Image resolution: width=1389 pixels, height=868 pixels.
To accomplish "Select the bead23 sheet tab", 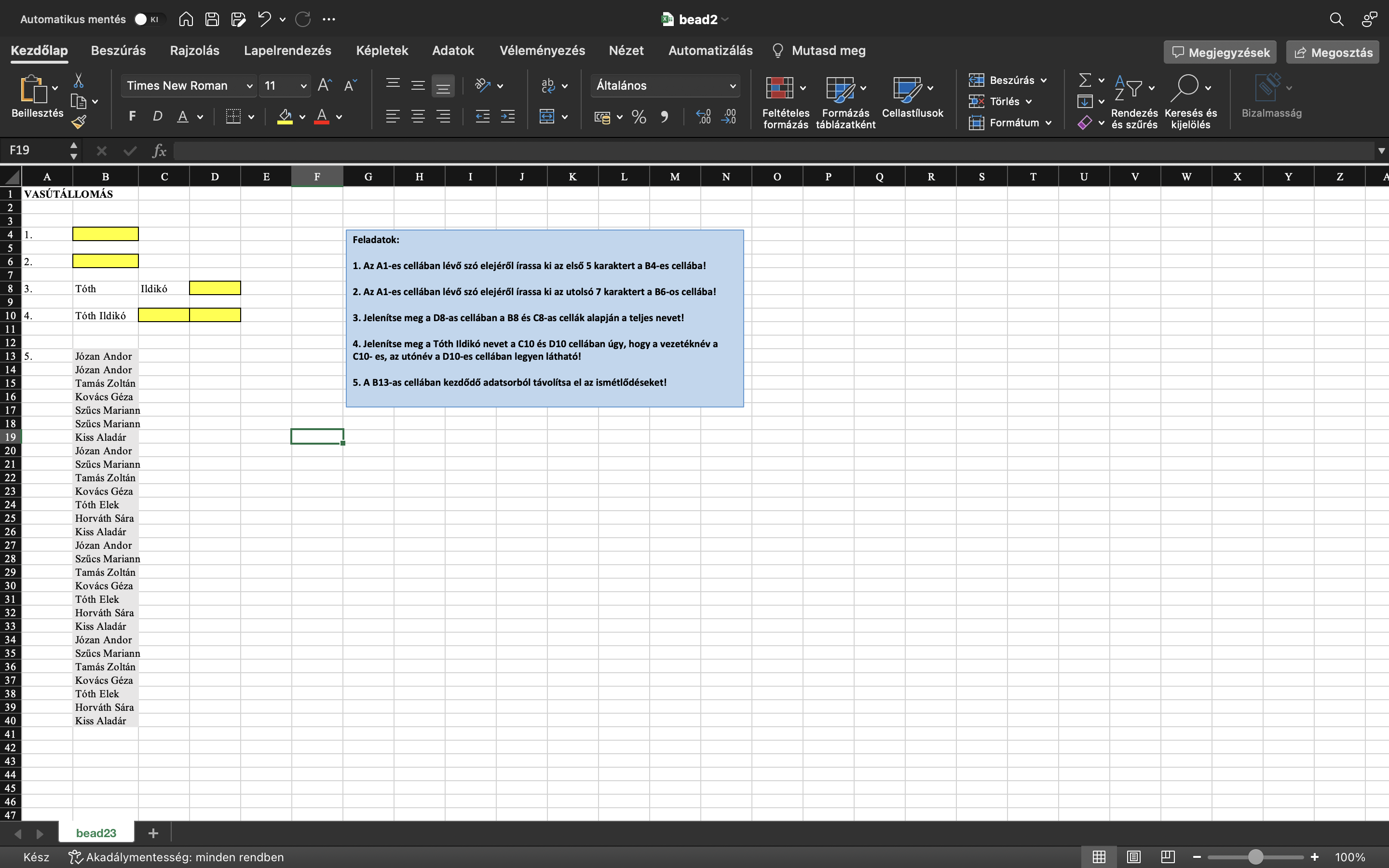I will (96, 833).
